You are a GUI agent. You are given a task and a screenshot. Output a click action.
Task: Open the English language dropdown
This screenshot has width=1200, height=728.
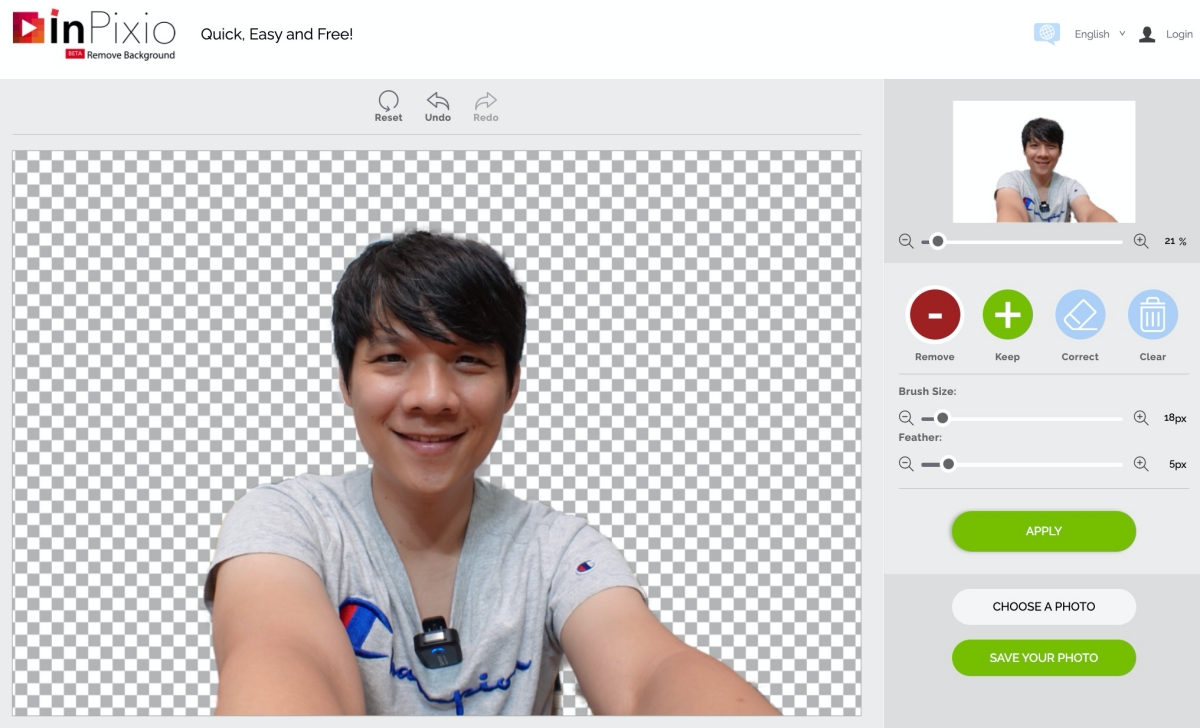(x=1099, y=34)
